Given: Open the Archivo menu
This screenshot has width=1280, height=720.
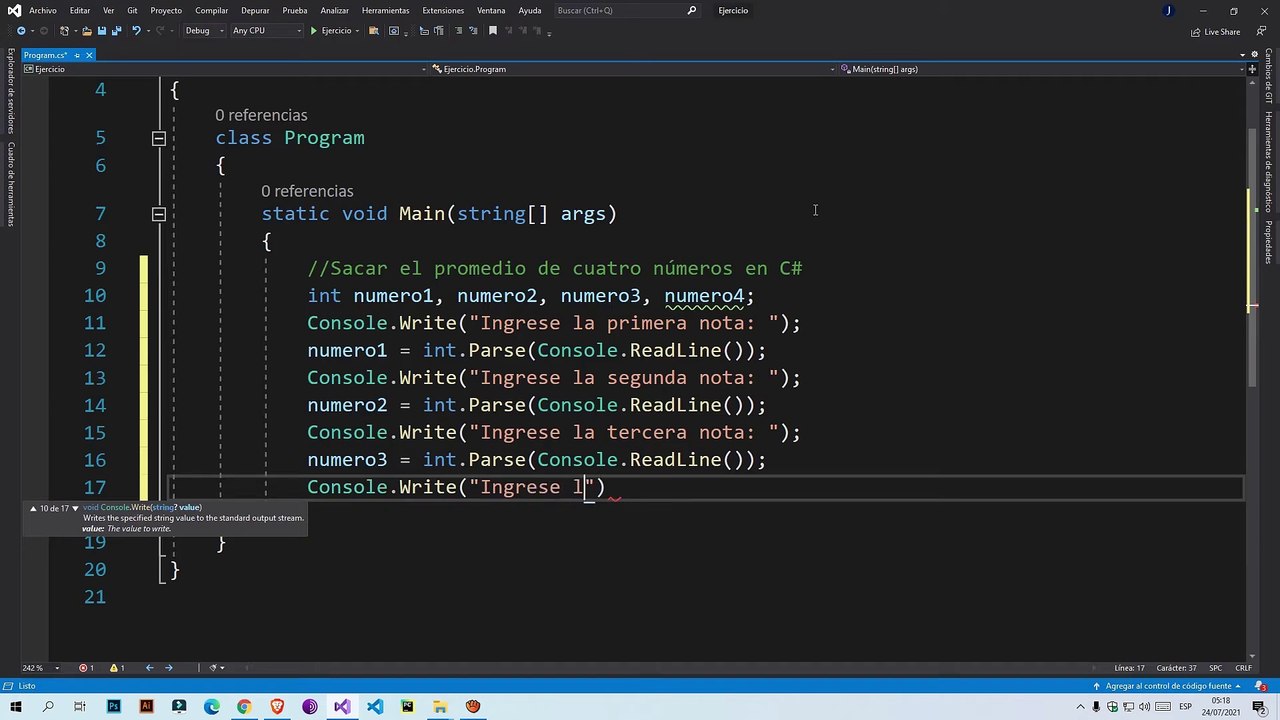Looking at the screenshot, I should point(43,10).
